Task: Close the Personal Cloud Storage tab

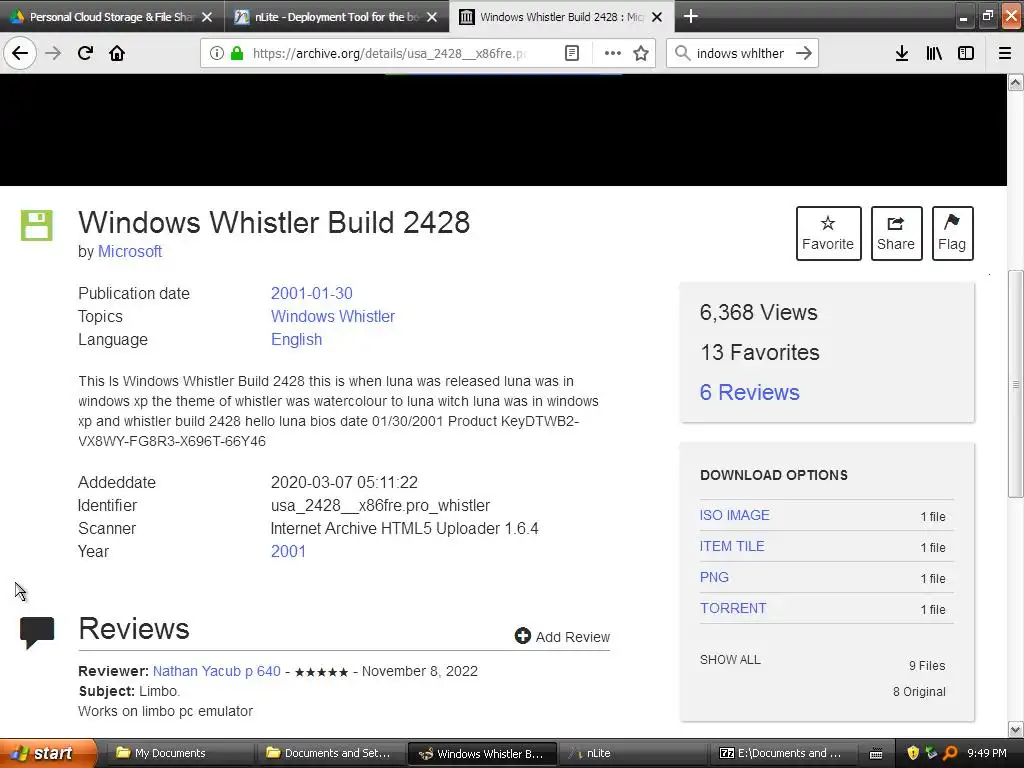Action: (207, 17)
